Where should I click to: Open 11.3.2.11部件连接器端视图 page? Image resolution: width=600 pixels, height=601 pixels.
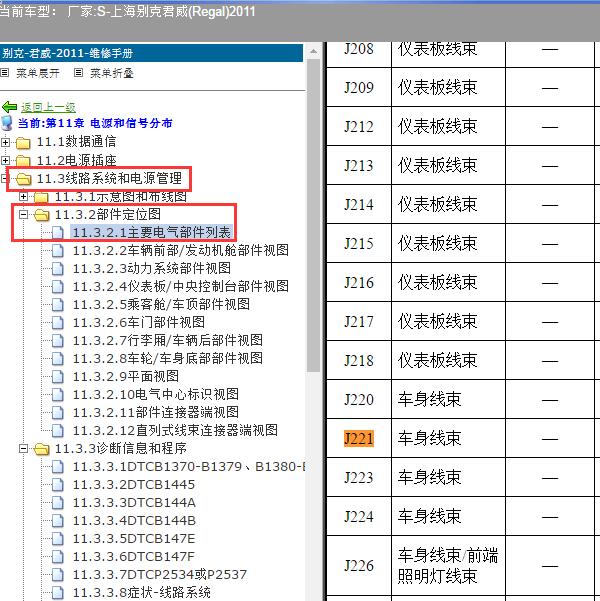coord(156,412)
